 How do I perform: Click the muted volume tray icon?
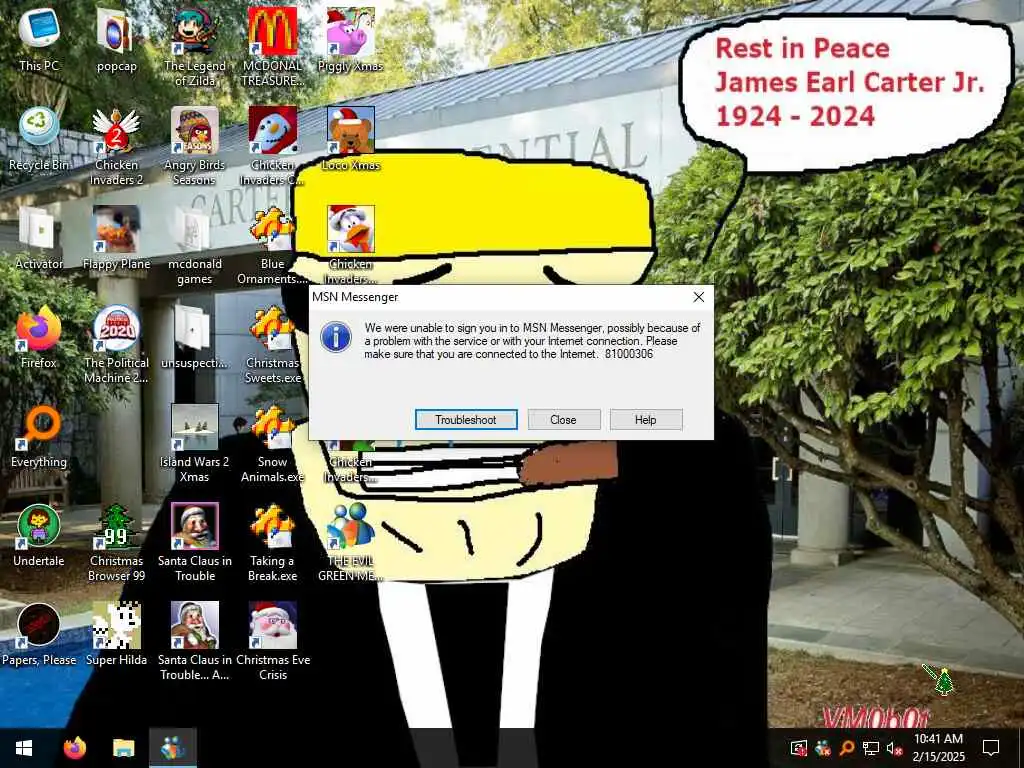point(894,748)
